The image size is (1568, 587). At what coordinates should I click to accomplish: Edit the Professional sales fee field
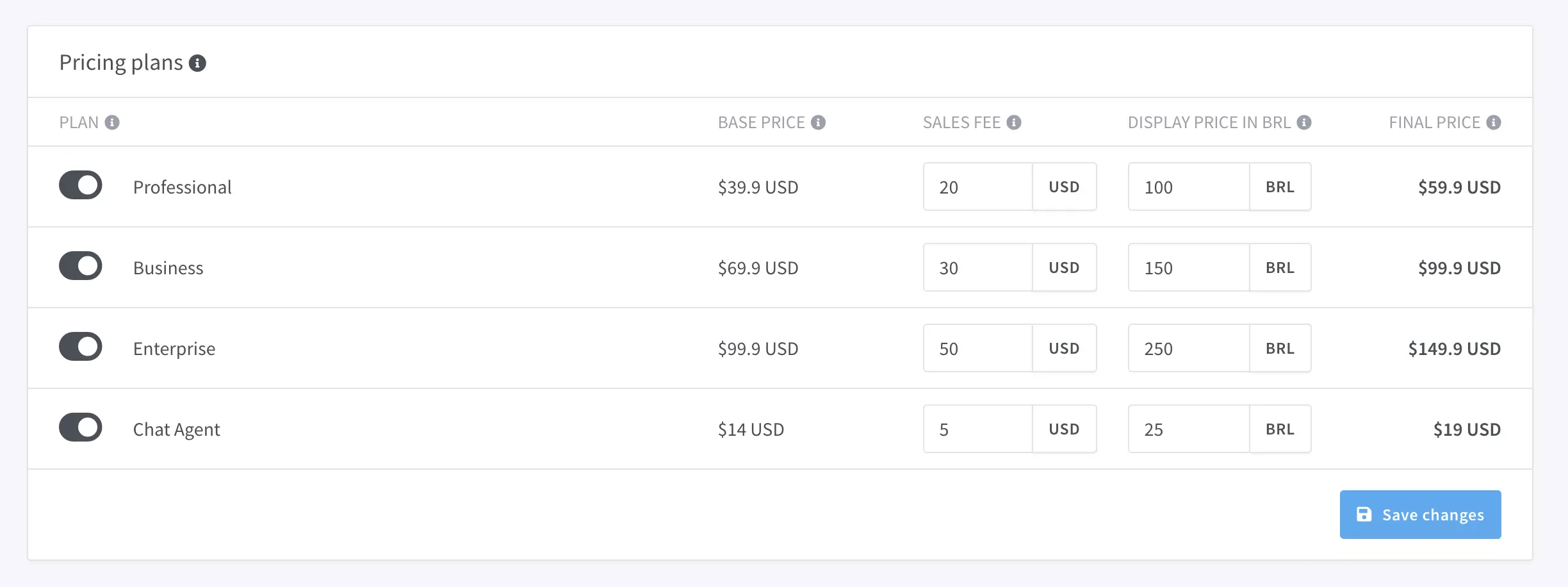tap(978, 186)
